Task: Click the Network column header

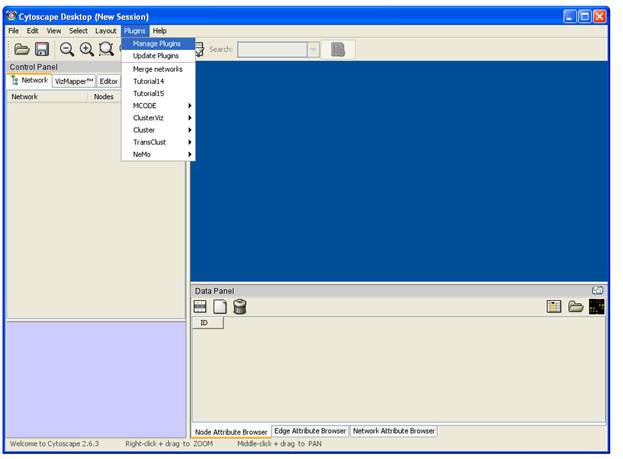Action: coord(48,97)
